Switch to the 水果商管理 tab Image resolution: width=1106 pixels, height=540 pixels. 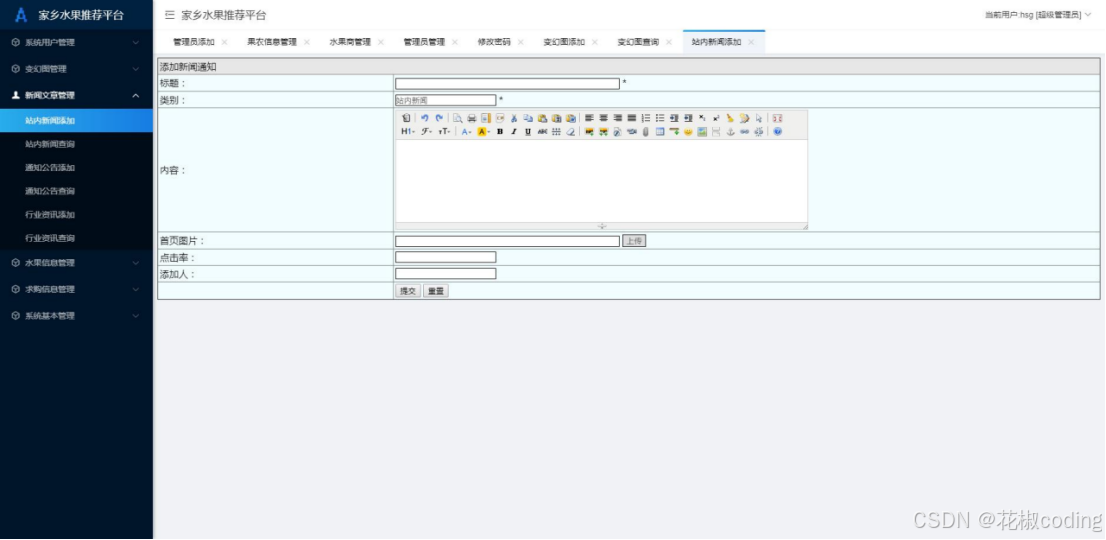pyautogui.click(x=350, y=42)
